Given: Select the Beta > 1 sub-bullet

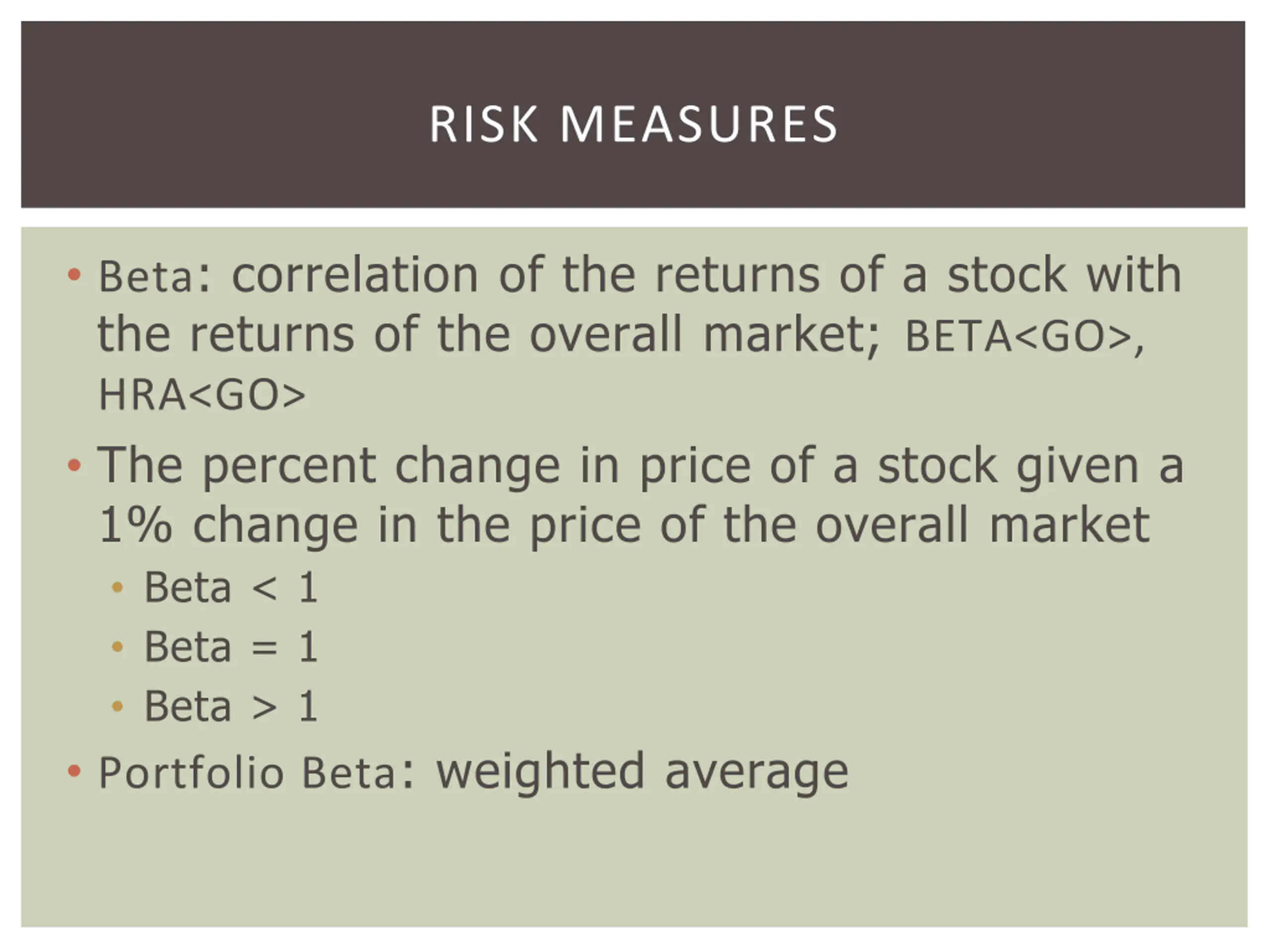Looking at the screenshot, I should pyautogui.click(x=231, y=706).
